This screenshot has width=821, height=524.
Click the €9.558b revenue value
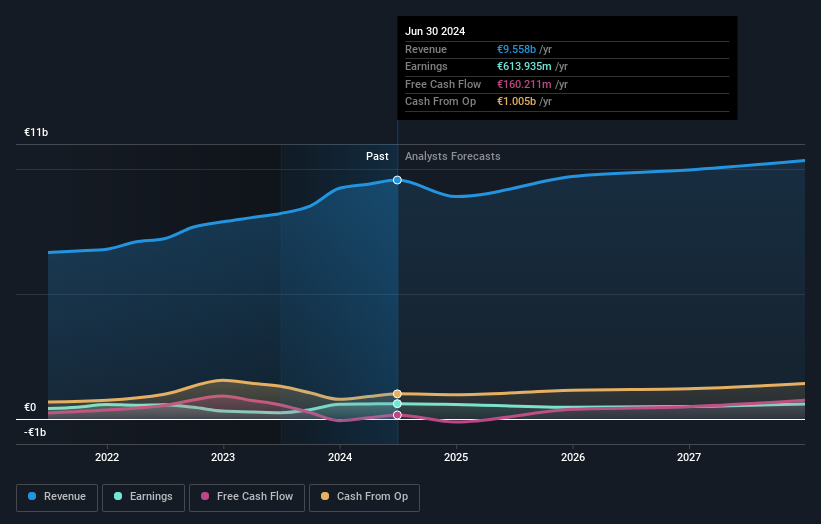pos(516,49)
